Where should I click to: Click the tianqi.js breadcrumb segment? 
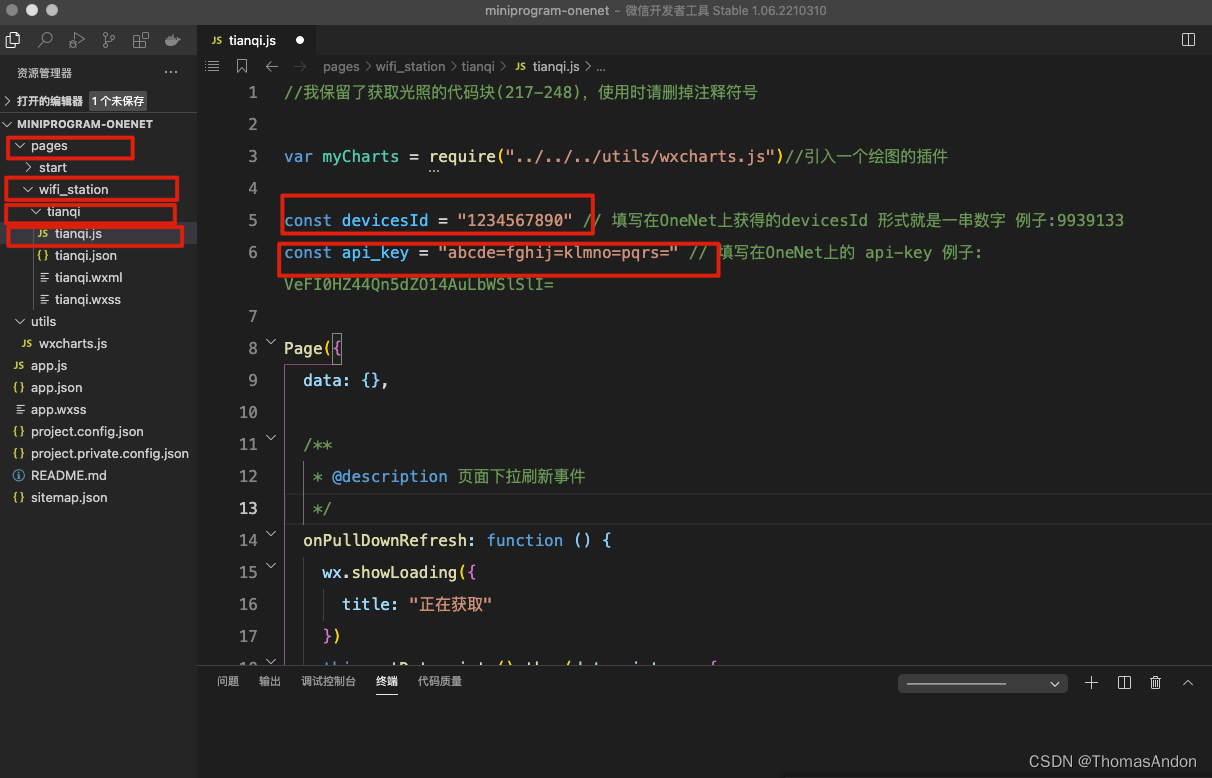click(556, 66)
